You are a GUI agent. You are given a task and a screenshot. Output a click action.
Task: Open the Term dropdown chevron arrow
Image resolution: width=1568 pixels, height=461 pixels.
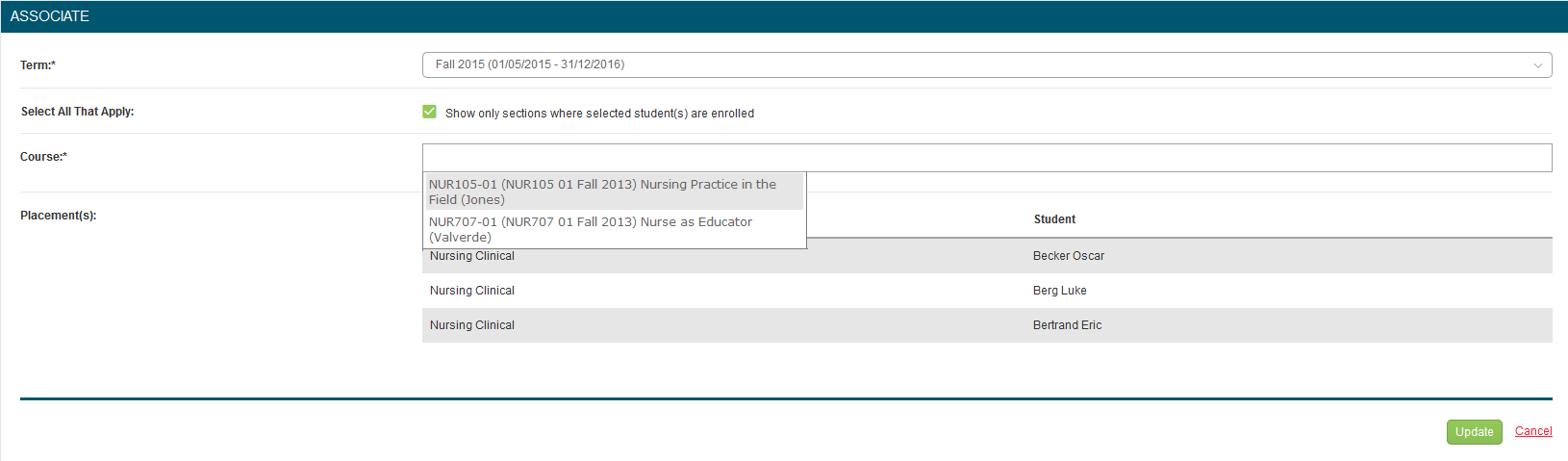1537,65
